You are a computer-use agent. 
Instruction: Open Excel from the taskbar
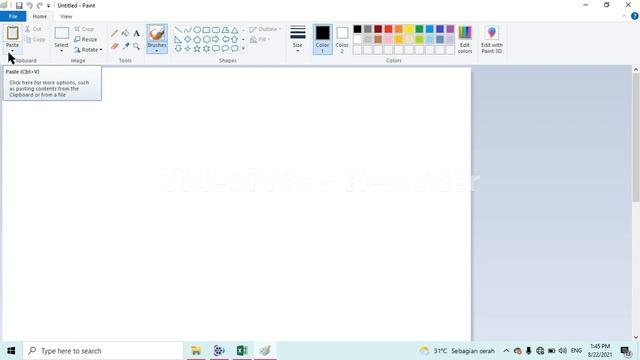[x=242, y=351]
